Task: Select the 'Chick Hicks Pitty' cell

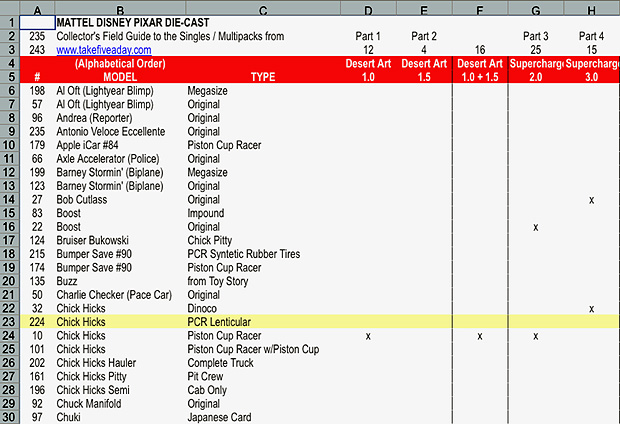Action: coord(91,376)
